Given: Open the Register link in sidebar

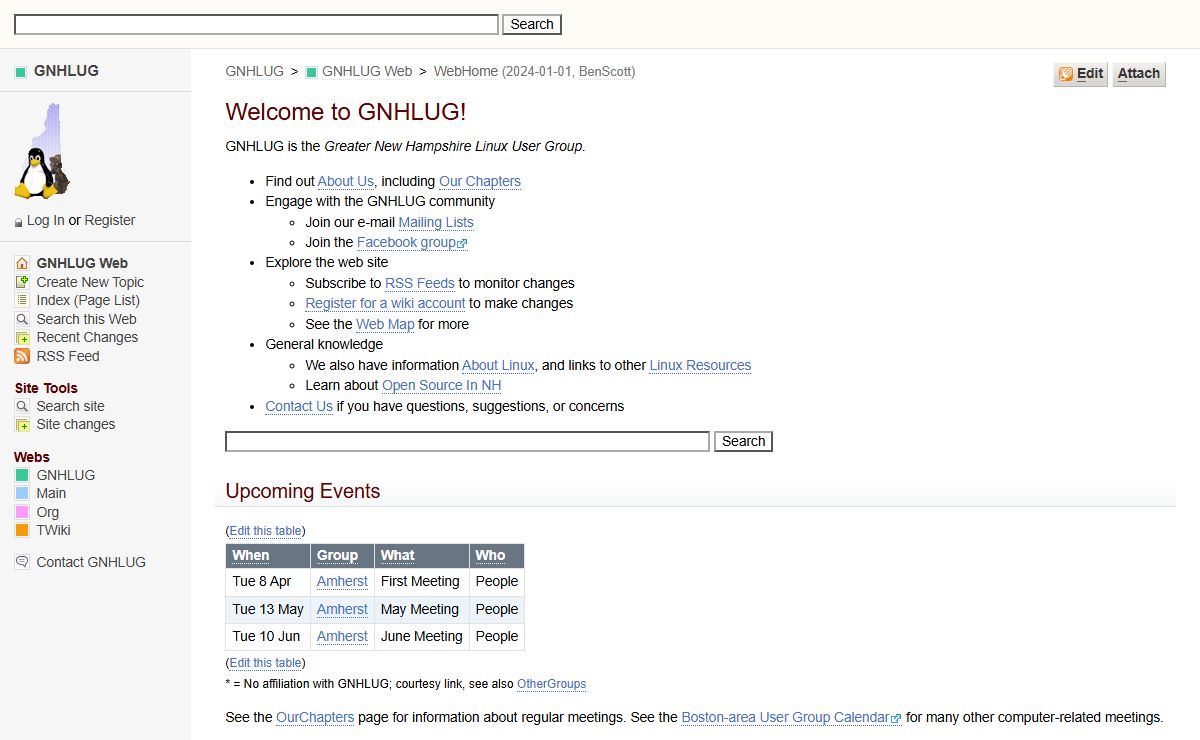Looking at the screenshot, I should pyautogui.click(x=110, y=221).
